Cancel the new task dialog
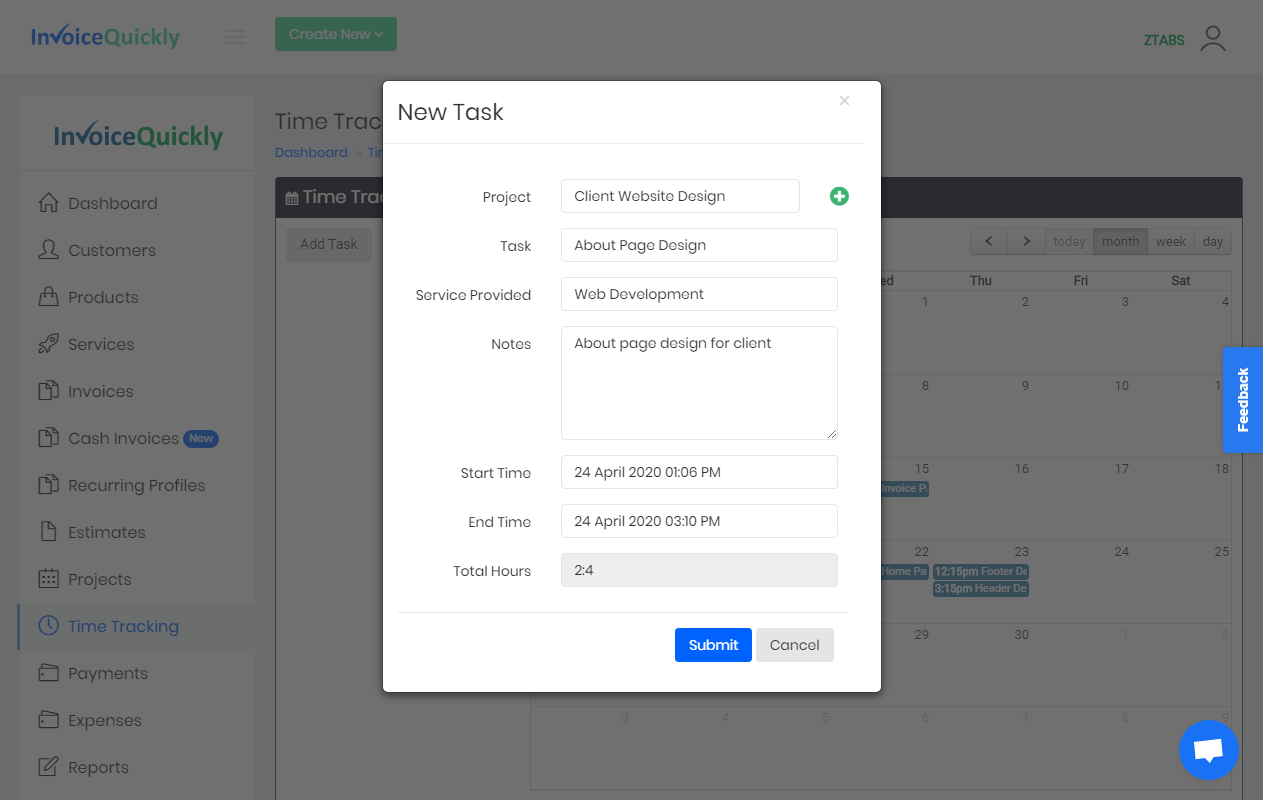Viewport: 1263px width, 800px height. pyautogui.click(x=794, y=645)
